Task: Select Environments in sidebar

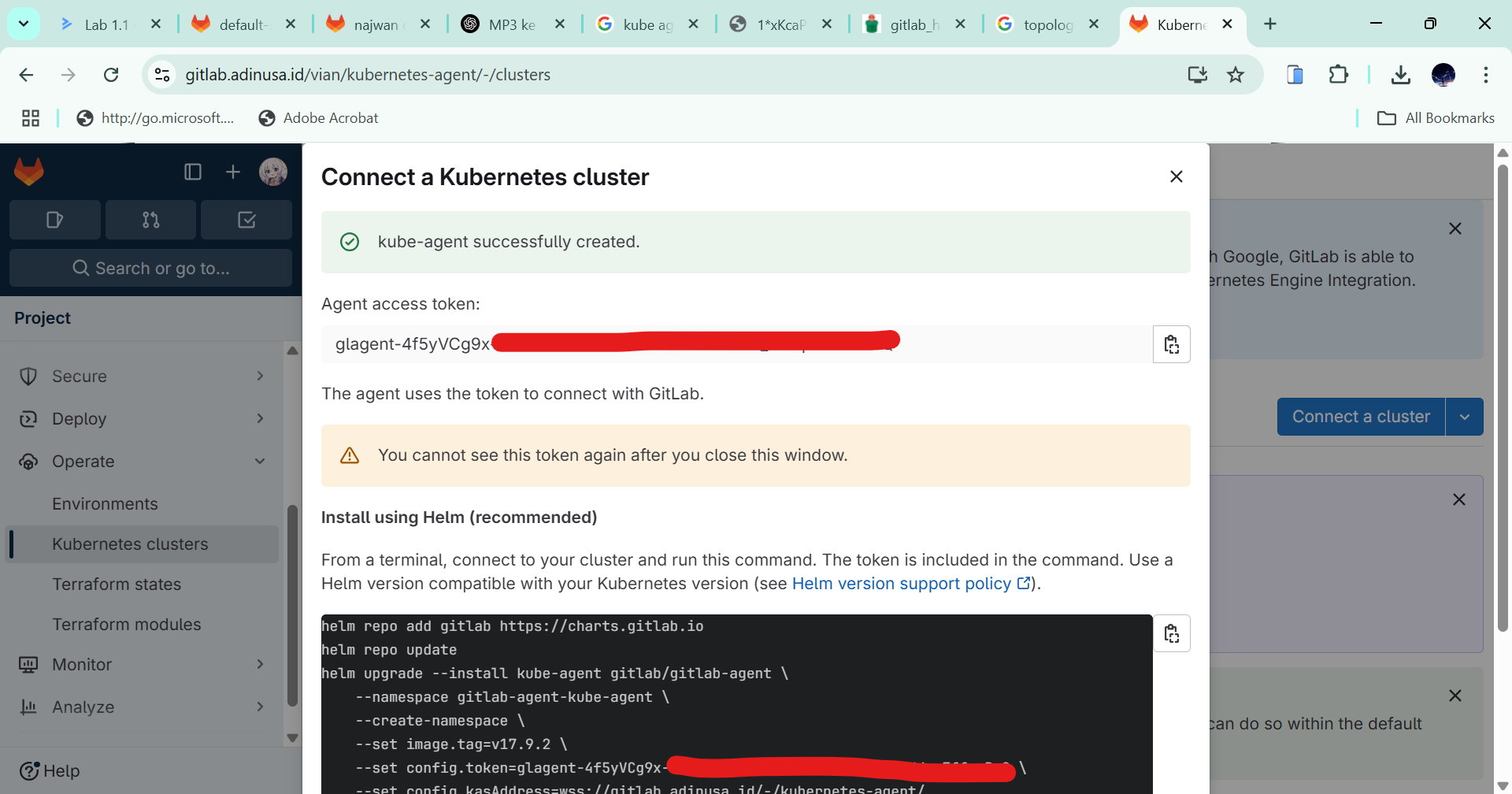Action: 105,504
